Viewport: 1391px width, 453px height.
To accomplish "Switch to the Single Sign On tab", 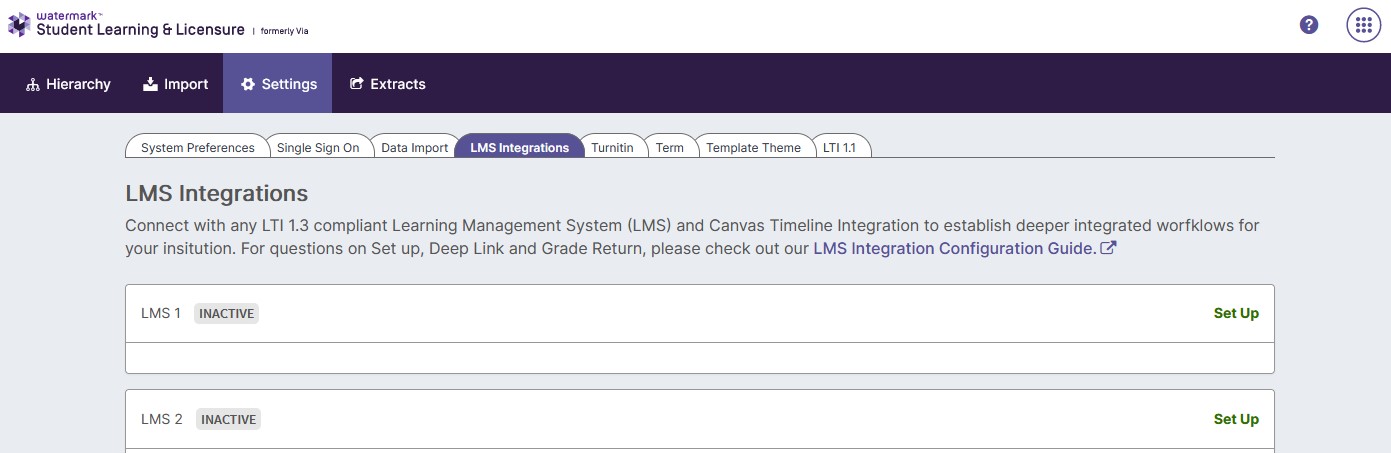I will pos(318,147).
